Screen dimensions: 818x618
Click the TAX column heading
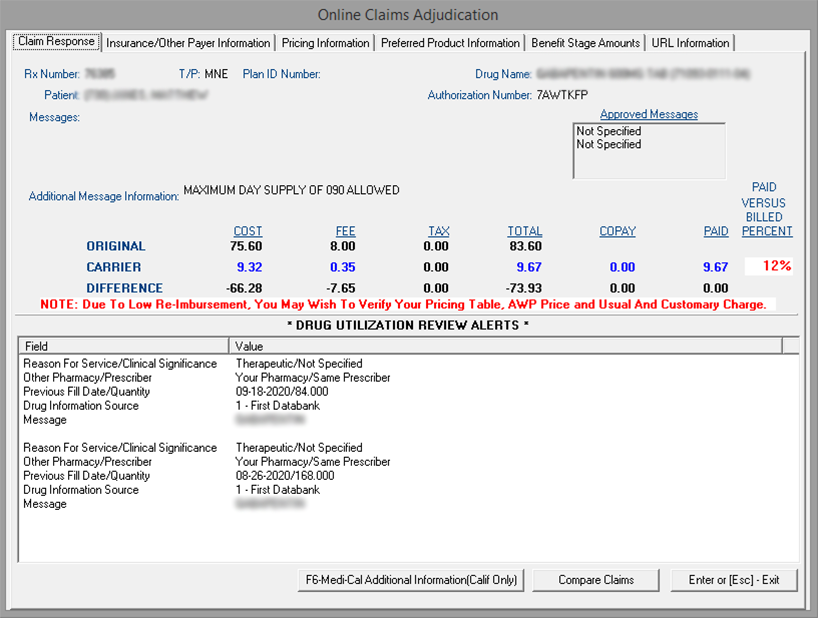[x=438, y=232]
